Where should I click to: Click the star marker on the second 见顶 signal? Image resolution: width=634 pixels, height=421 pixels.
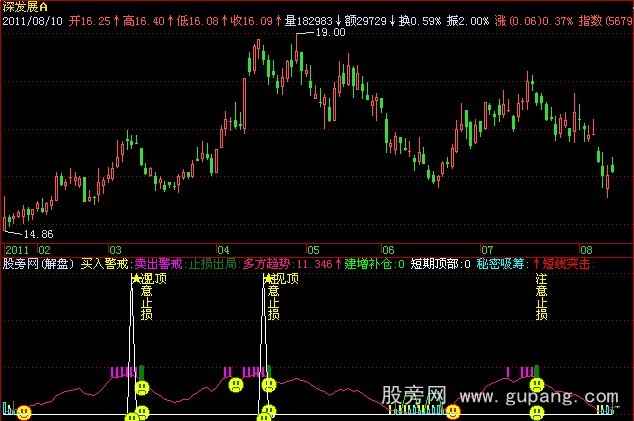pyautogui.click(x=268, y=279)
